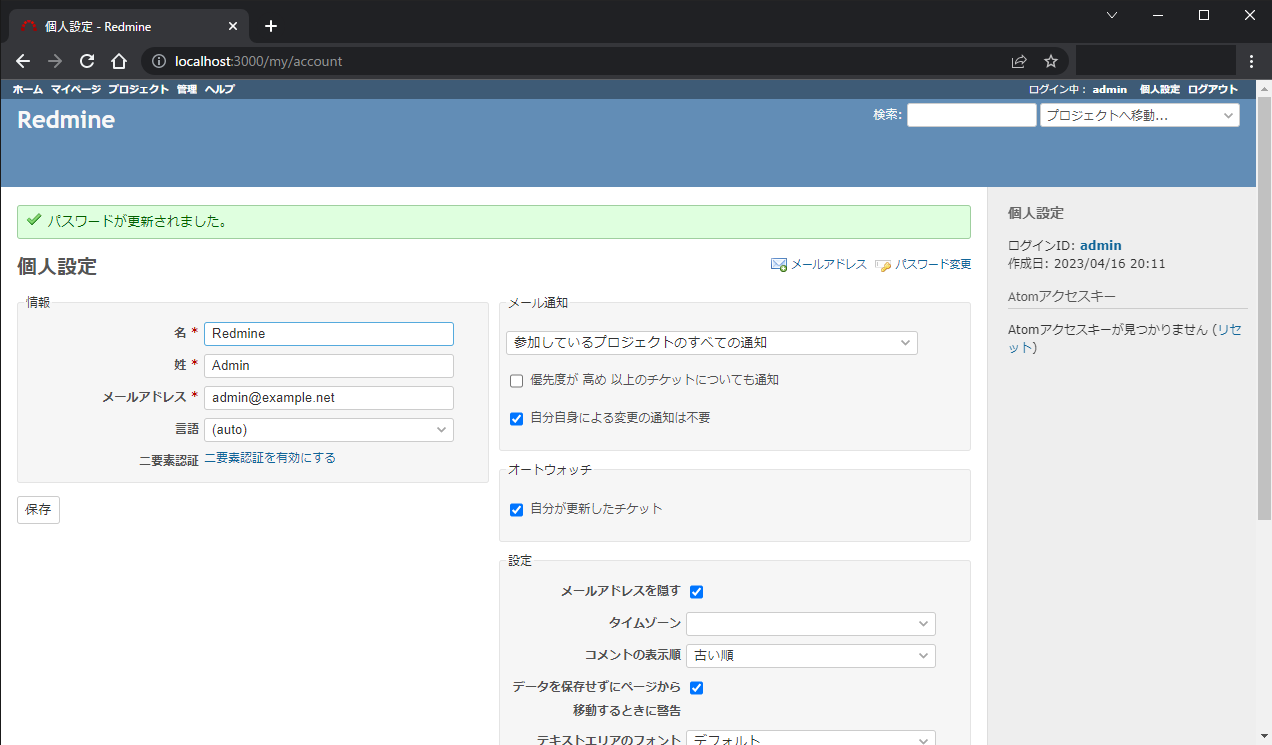Click the bookmark star in the address bar

pyautogui.click(x=1050, y=61)
